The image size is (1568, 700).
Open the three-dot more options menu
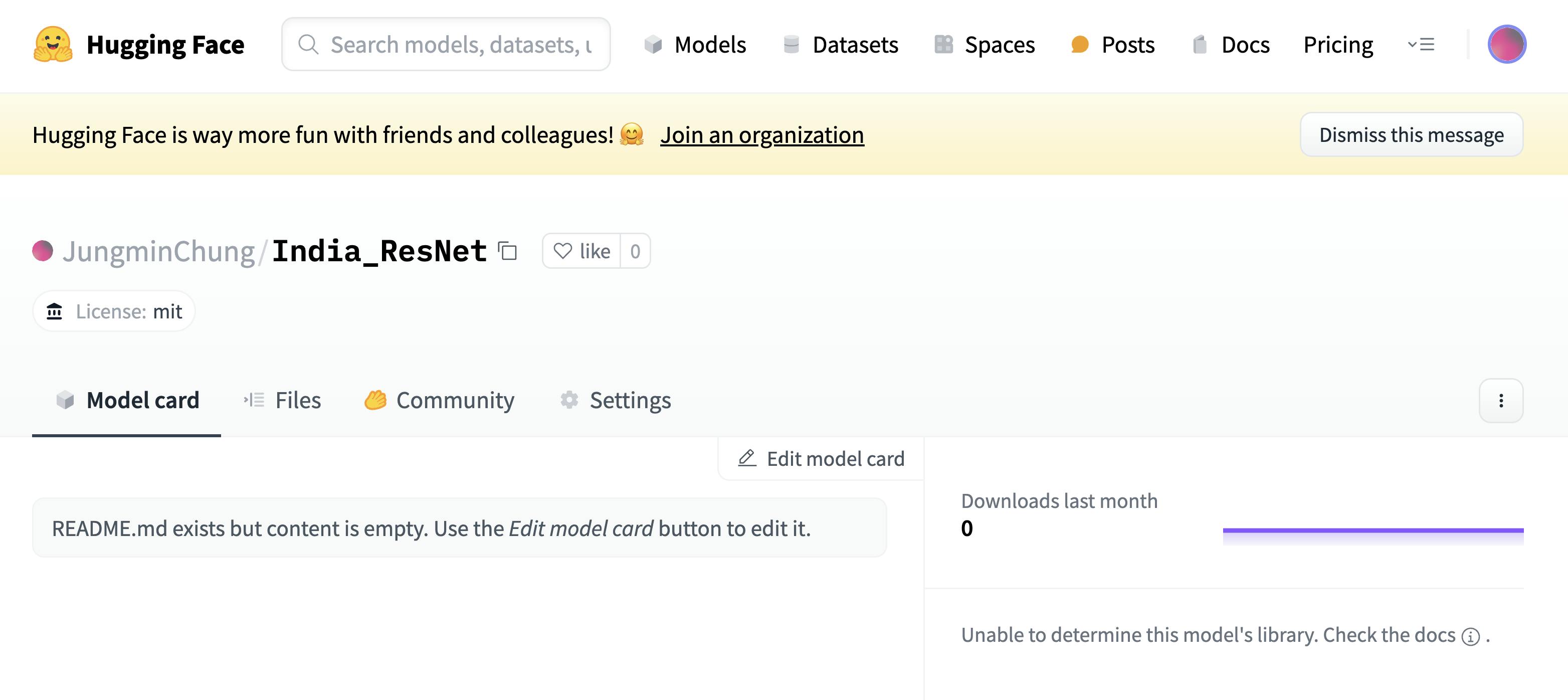1501,400
